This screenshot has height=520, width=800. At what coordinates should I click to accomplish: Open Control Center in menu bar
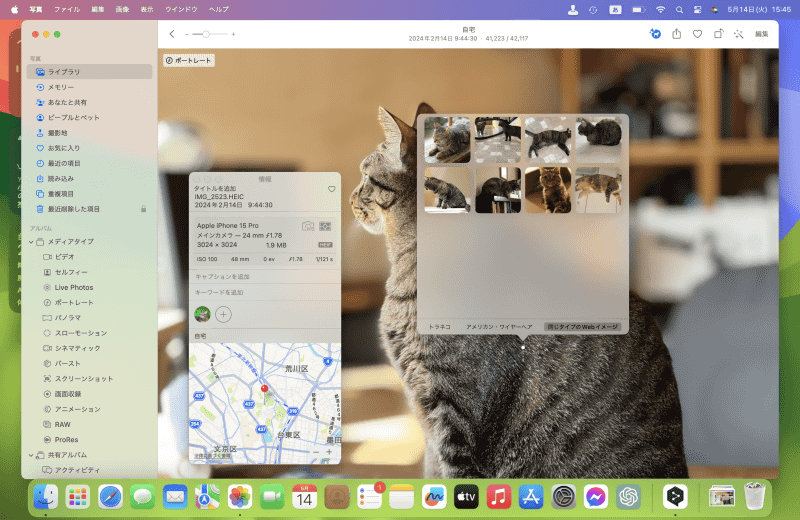point(698,10)
